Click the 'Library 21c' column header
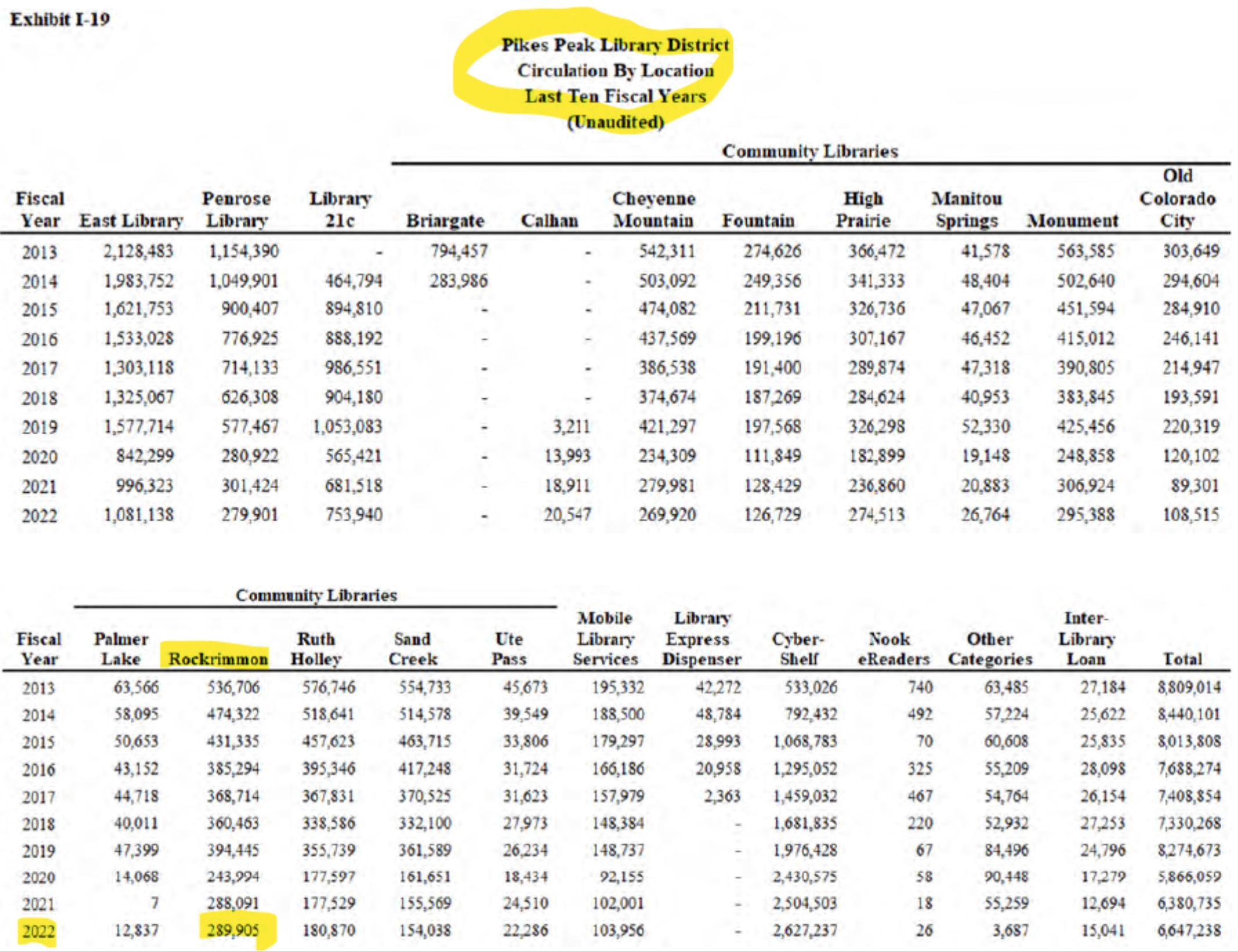Screen dimensions: 1238x952 point(340,210)
